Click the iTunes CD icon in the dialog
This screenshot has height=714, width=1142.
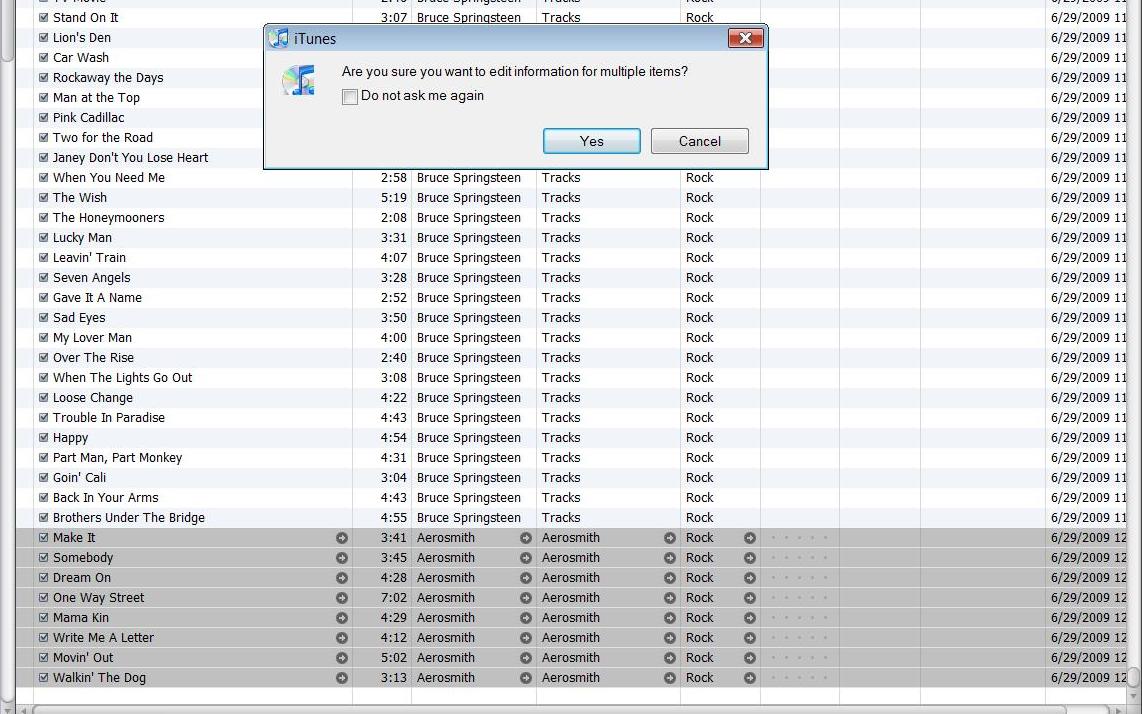coord(299,80)
